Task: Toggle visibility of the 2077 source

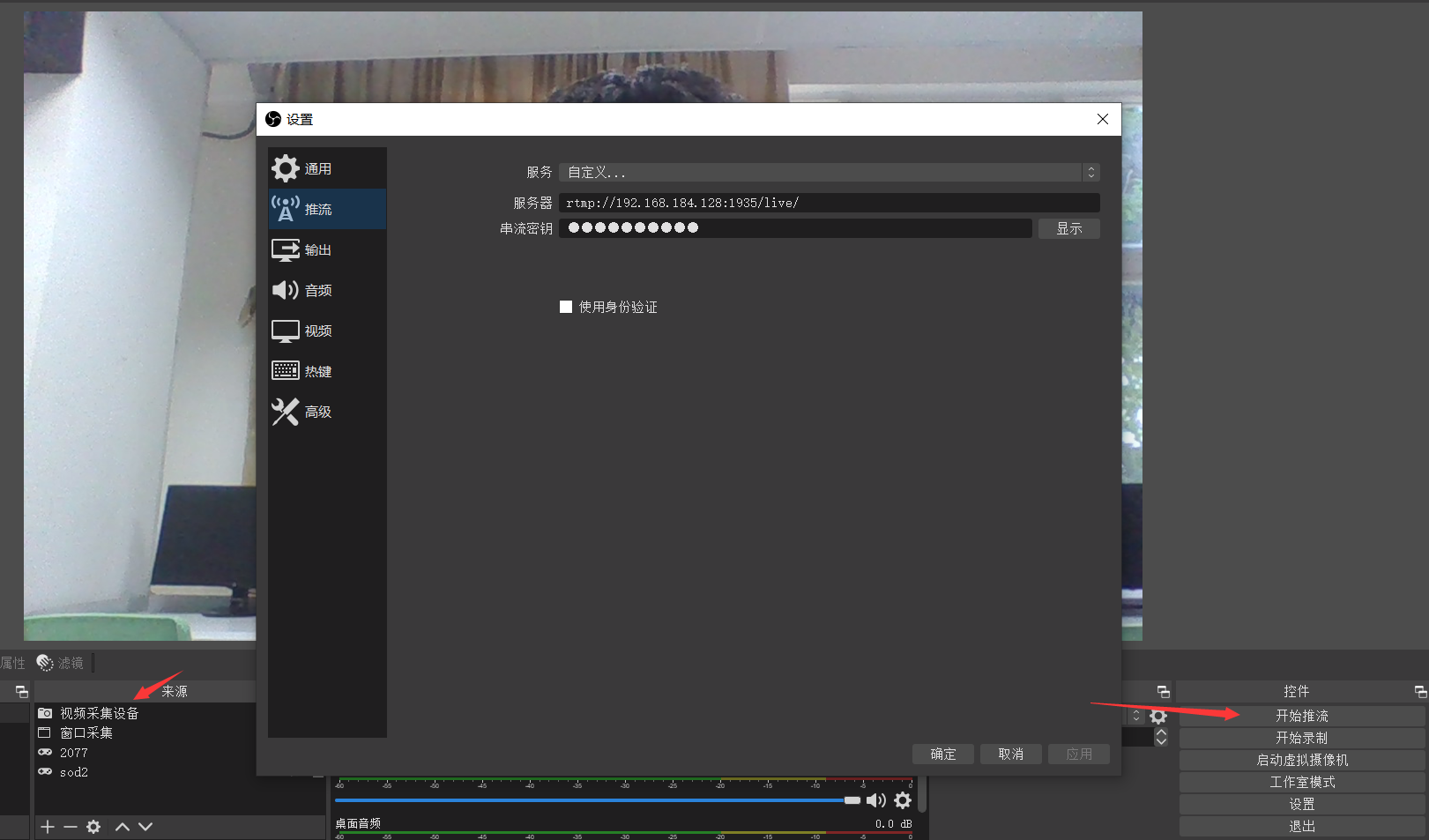Action: coord(45,752)
